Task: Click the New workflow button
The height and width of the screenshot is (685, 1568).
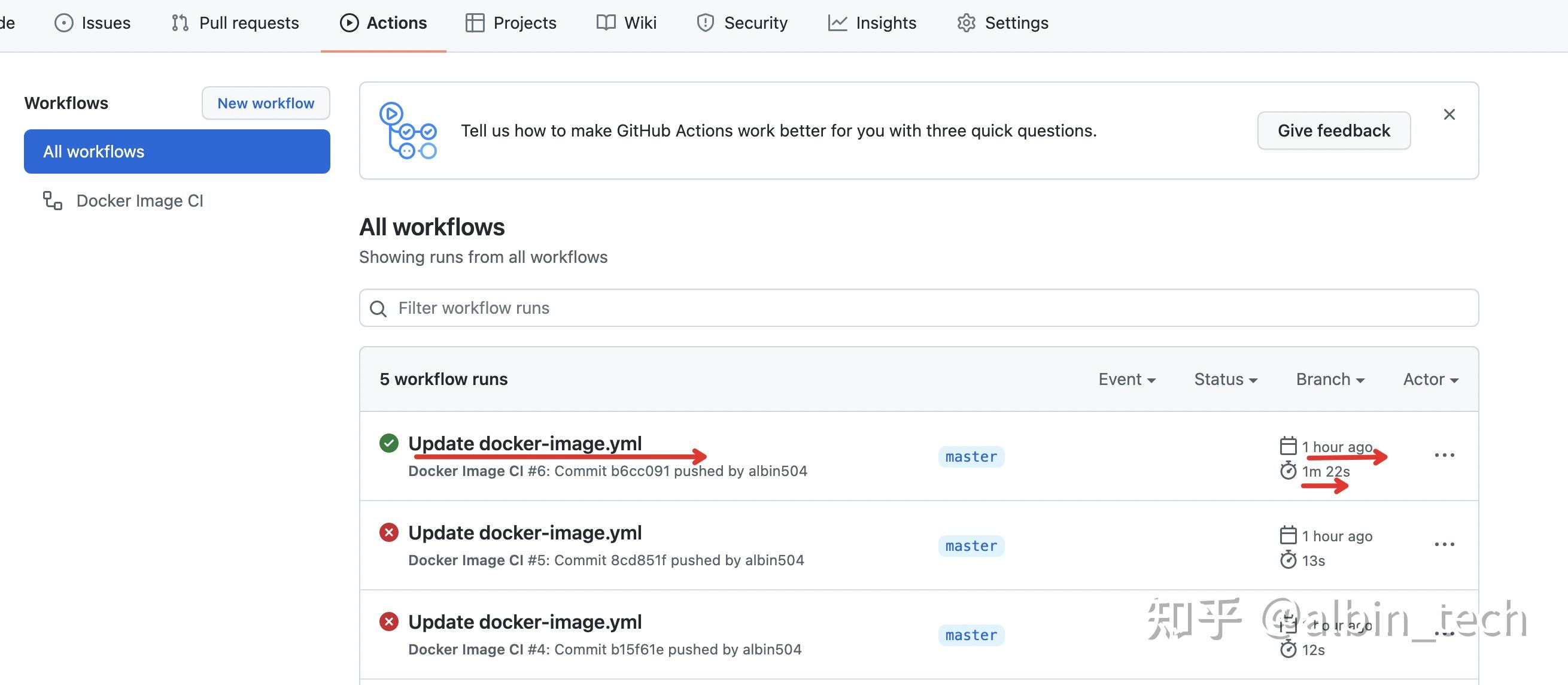Action: (265, 103)
